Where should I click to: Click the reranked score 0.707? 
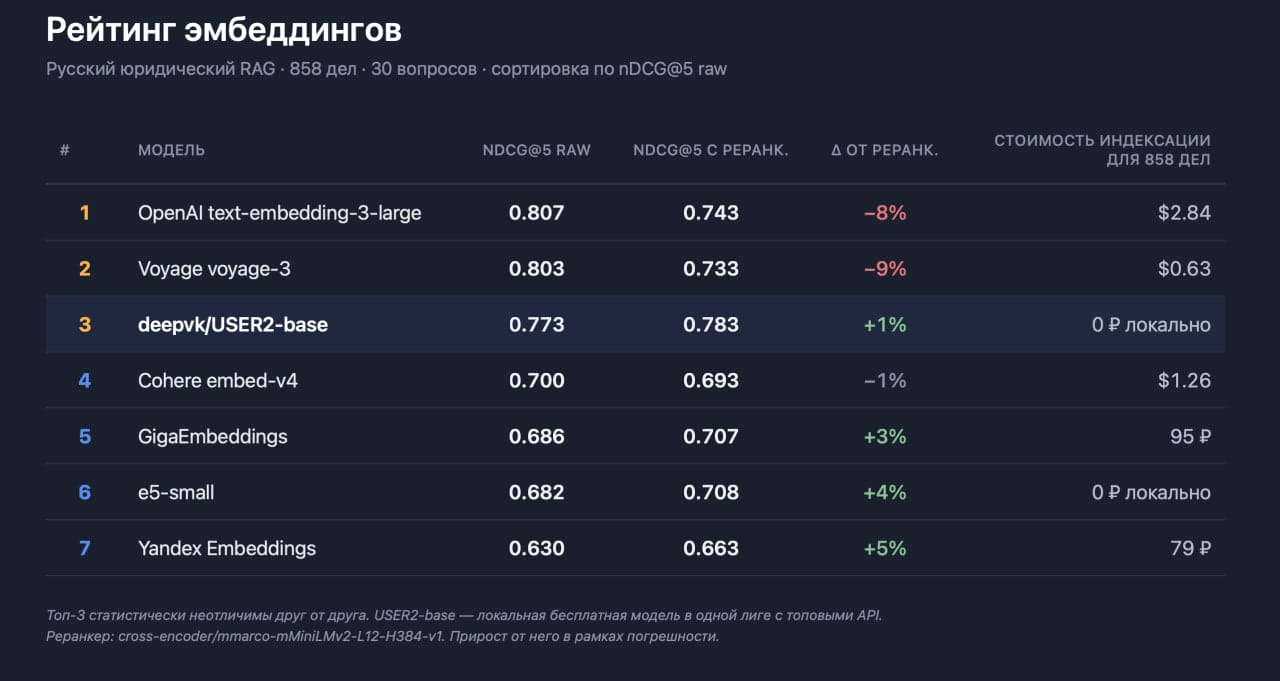pos(711,437)
